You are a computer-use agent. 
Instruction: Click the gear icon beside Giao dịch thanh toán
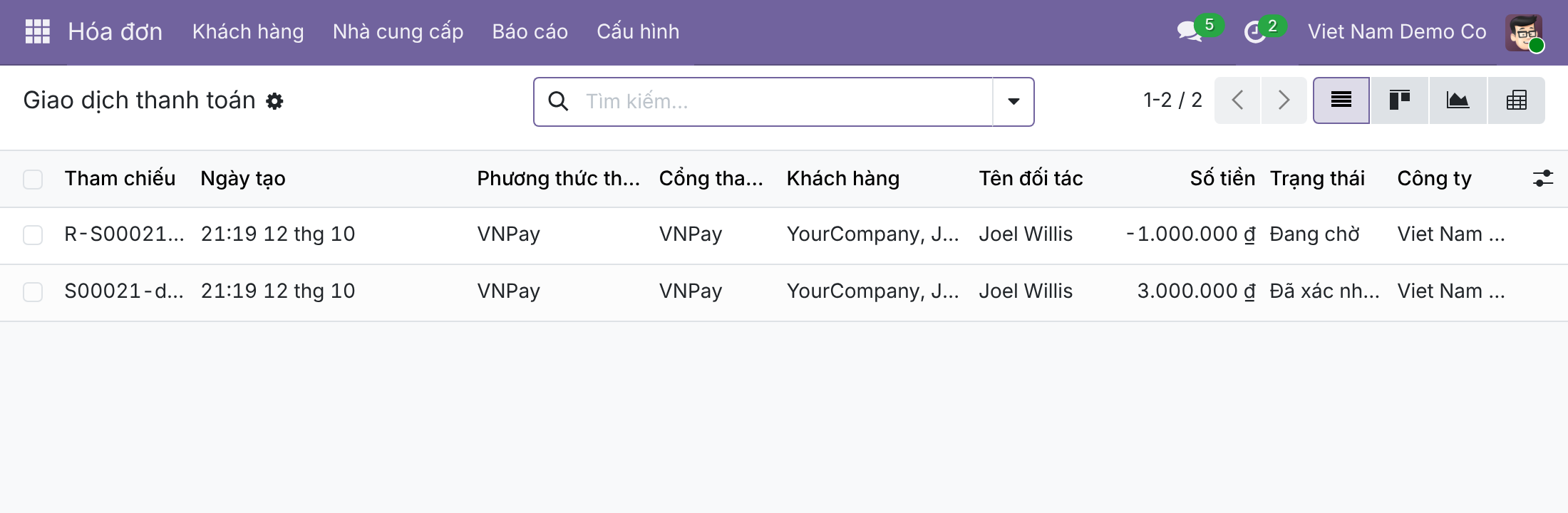coord(274,101)
